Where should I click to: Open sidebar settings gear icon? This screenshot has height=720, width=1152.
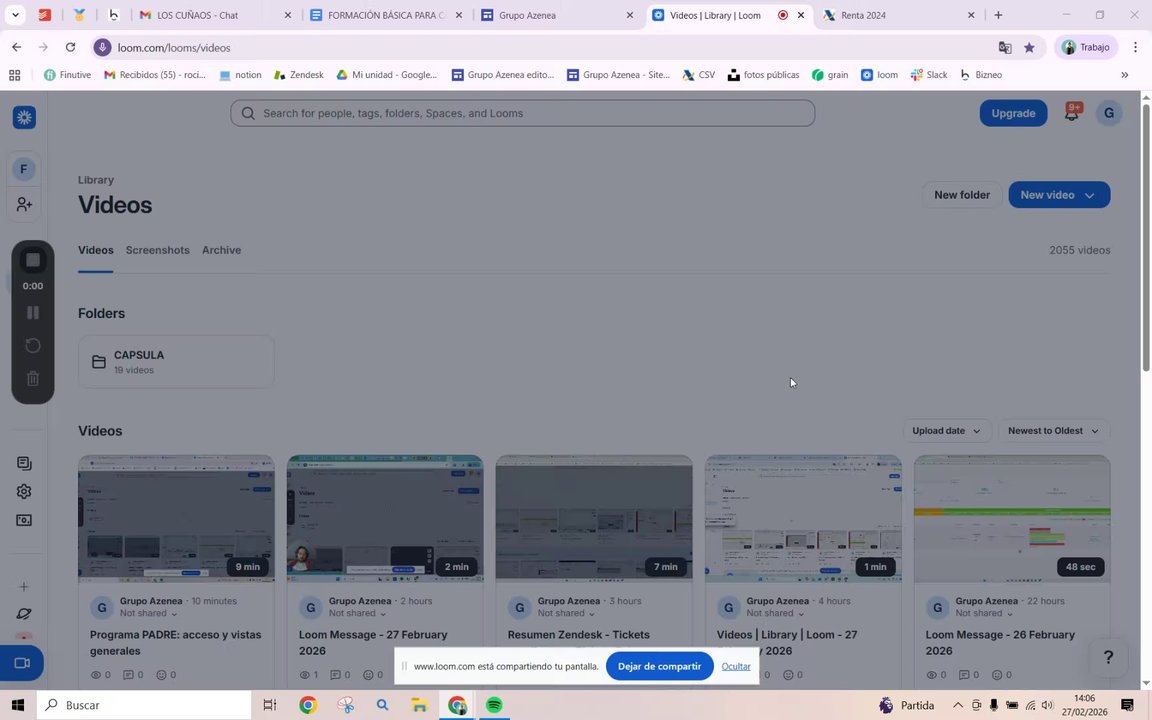coord(24,492)
